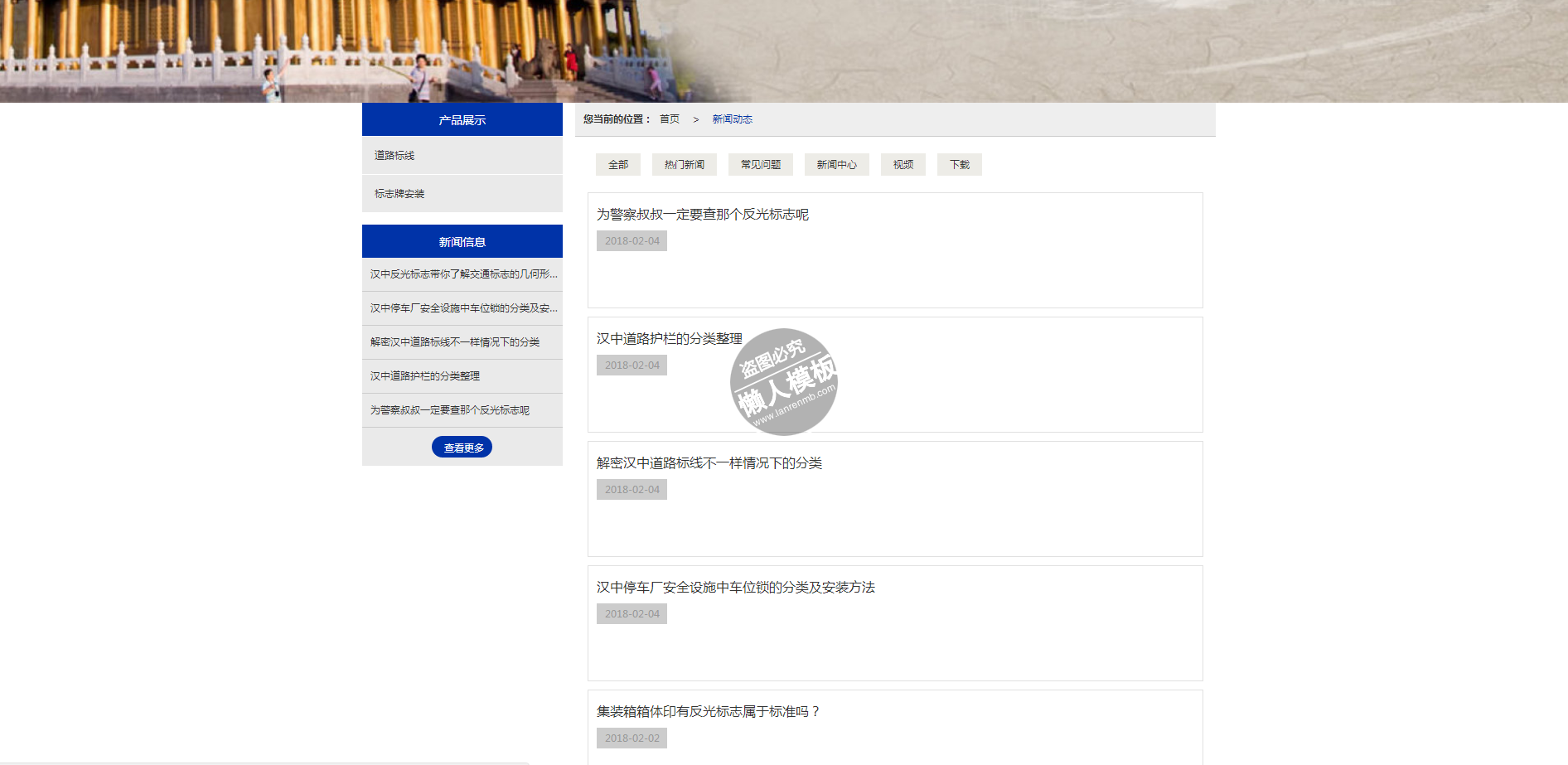Open main article 汉中停车厂安全设施中车位锁的分类及安装方法
Screen dimensions: 1568x765
(x=735, y=588)
